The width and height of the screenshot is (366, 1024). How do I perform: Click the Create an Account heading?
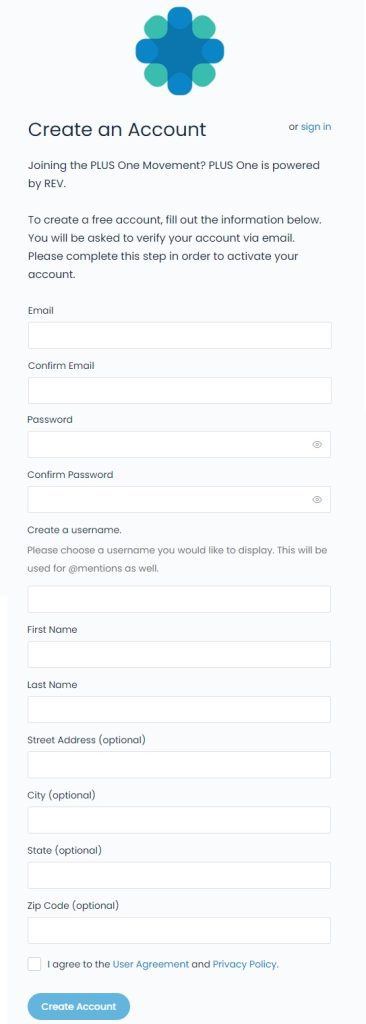117,129
